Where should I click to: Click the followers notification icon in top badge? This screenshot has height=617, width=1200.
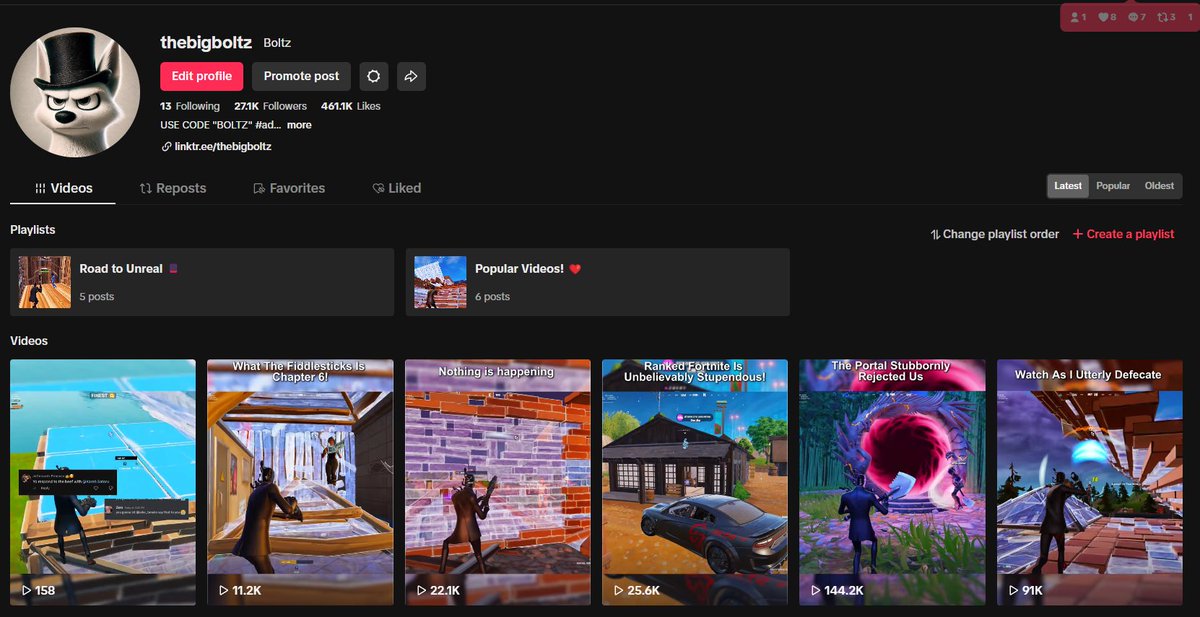[x=1075, y=17]
